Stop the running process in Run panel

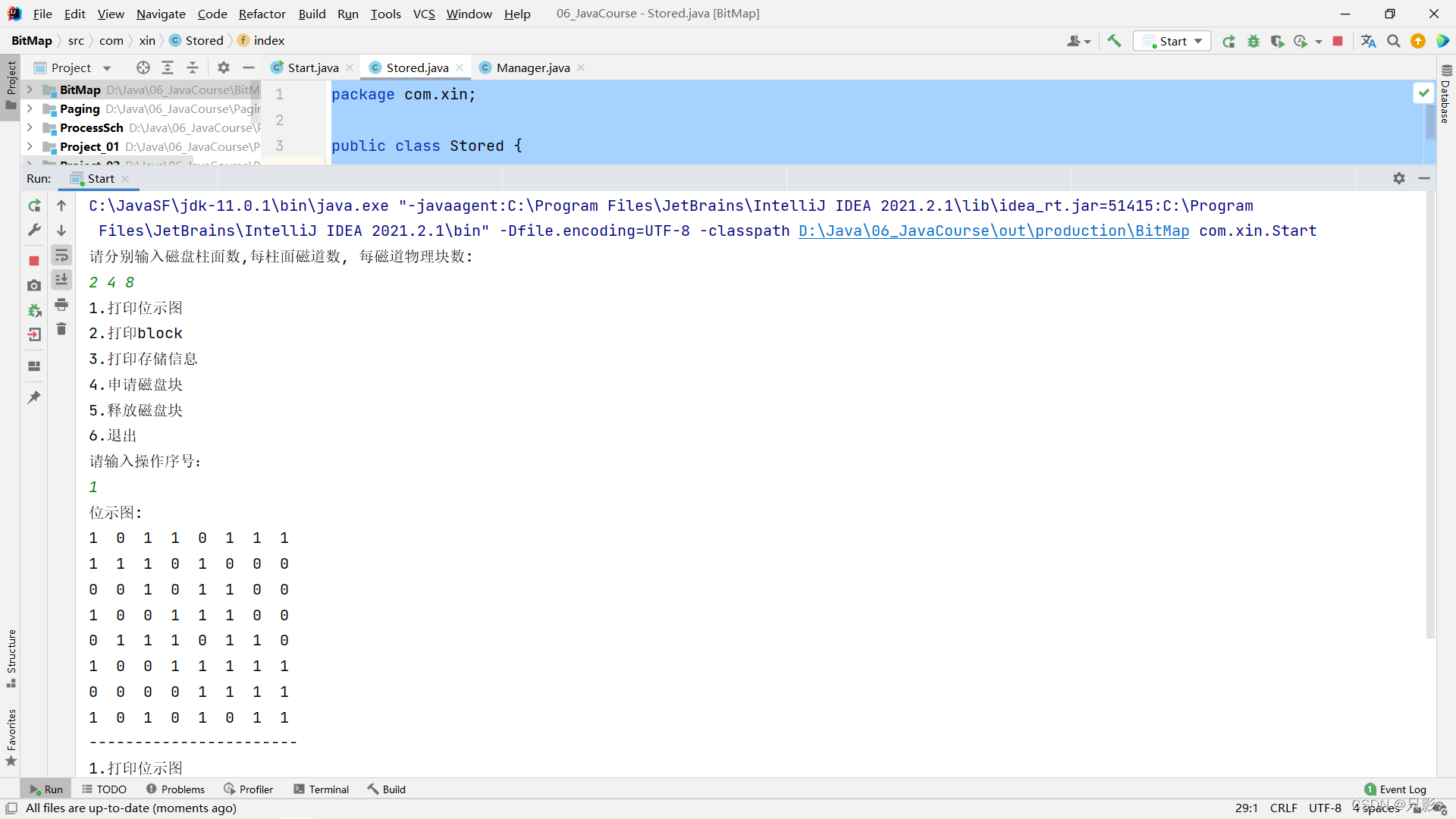(x=34, y=261)
